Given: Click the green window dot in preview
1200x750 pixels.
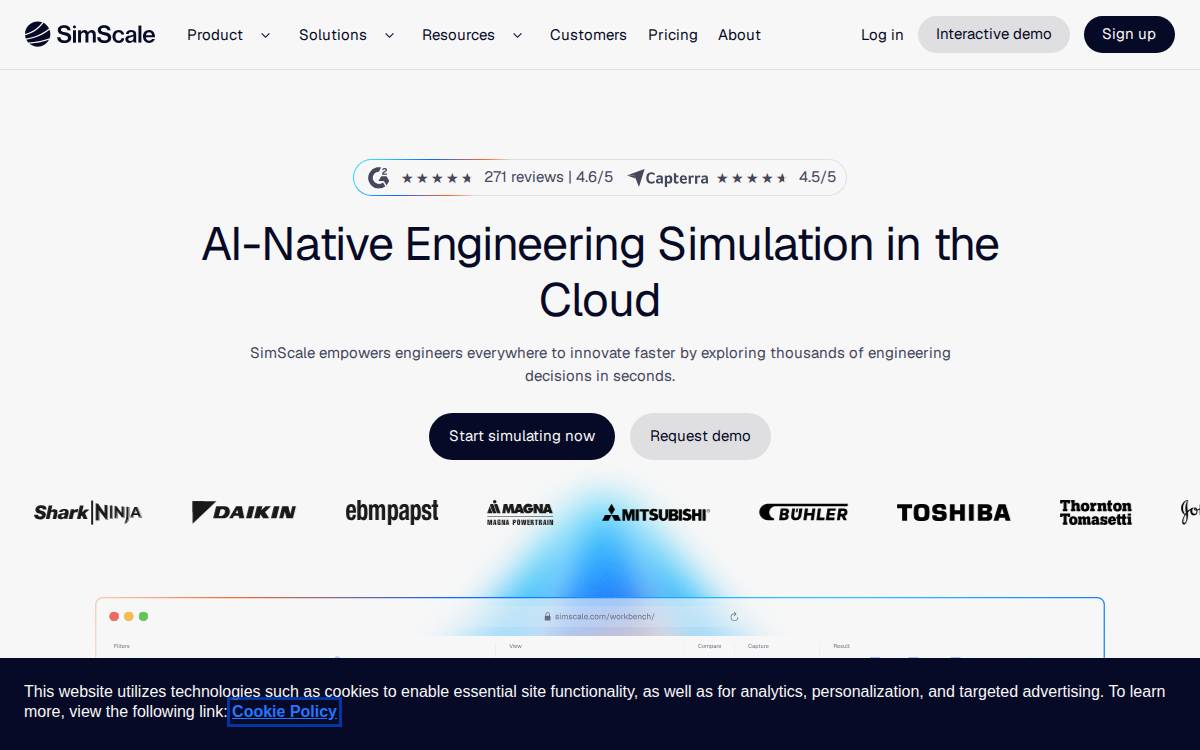Looking at the screenshot, I should click(x=143, y=616).
